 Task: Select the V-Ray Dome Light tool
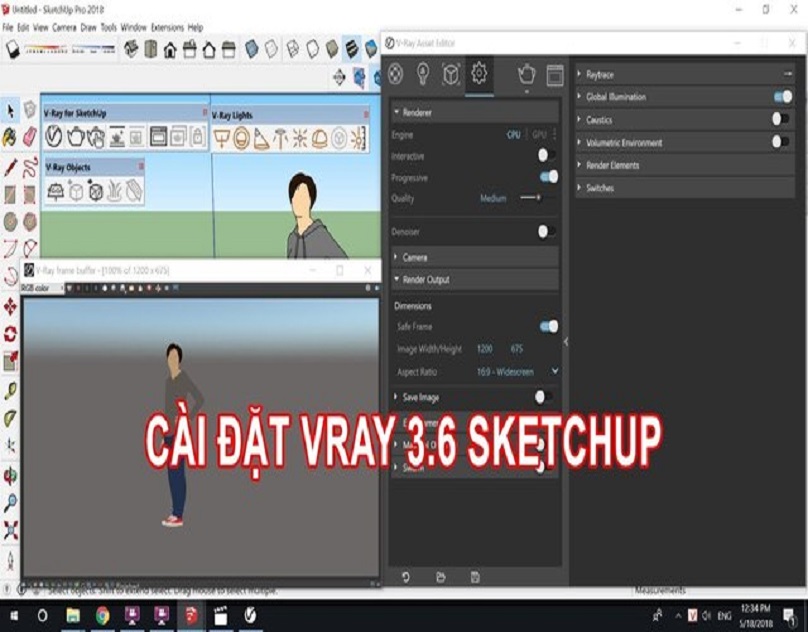coord(321,141)
